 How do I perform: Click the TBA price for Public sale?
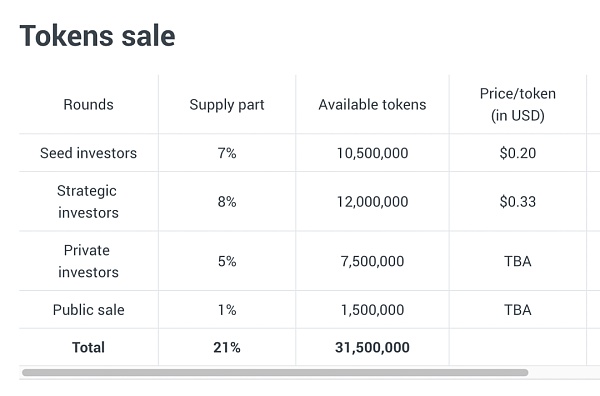tap(518, 310)
